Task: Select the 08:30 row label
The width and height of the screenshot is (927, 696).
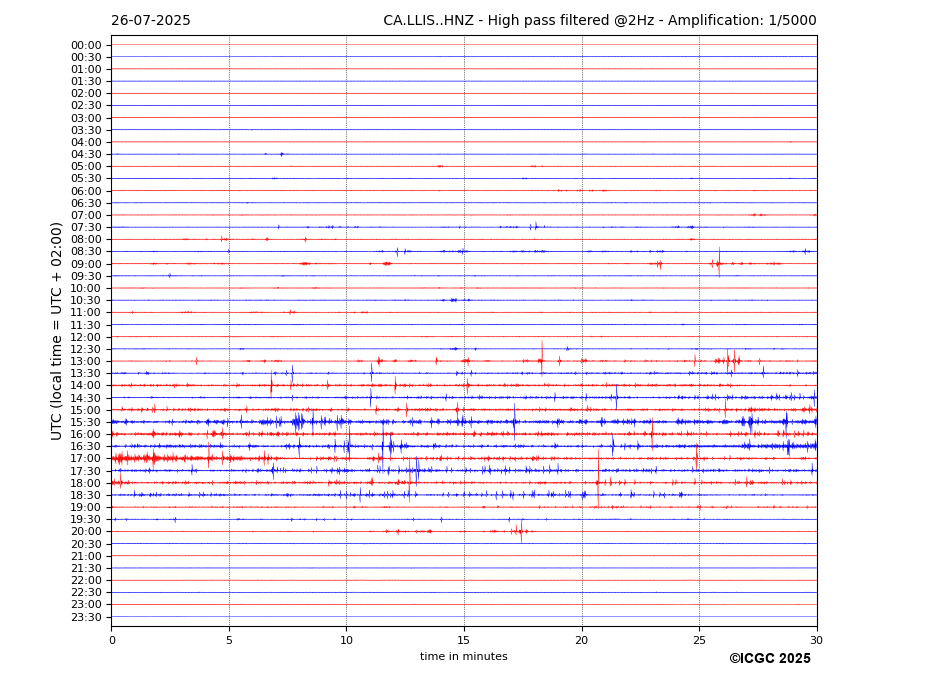Action: pos(86,252)
